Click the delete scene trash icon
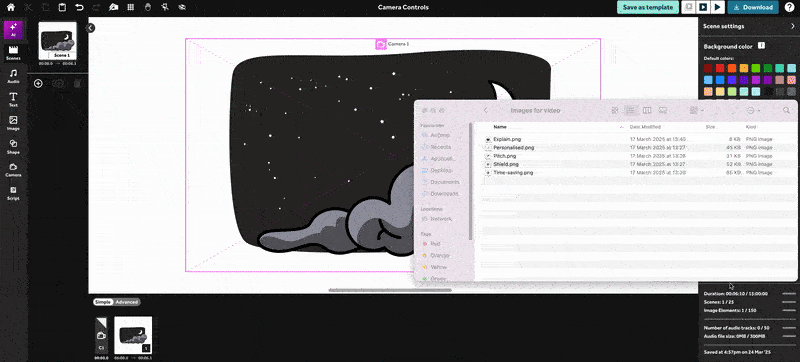This screenshot has height=362, width=800. (x=77, y=83)
